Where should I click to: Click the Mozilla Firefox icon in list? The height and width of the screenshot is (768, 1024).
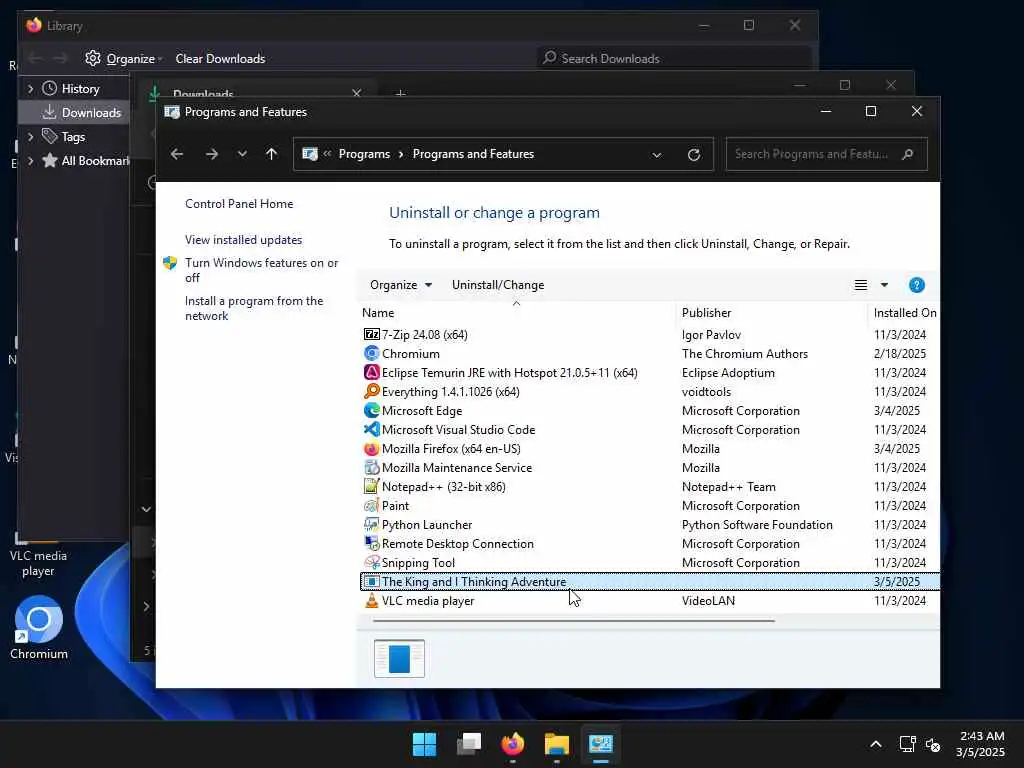click(372, 449)
